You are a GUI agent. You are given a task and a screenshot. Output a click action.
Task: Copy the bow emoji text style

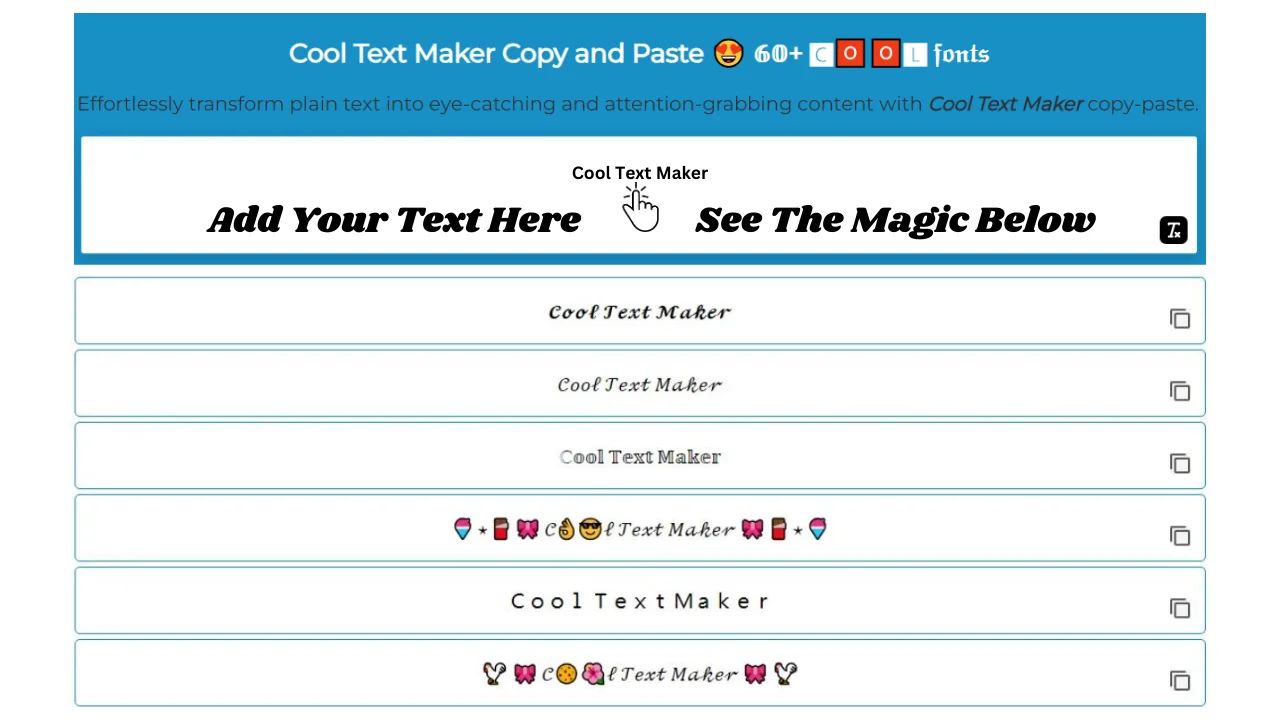click(1180, 680)
